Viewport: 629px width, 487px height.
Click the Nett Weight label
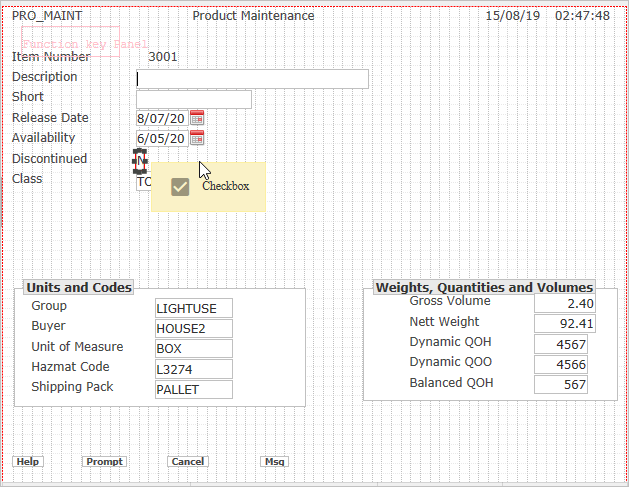pos(444,322)
